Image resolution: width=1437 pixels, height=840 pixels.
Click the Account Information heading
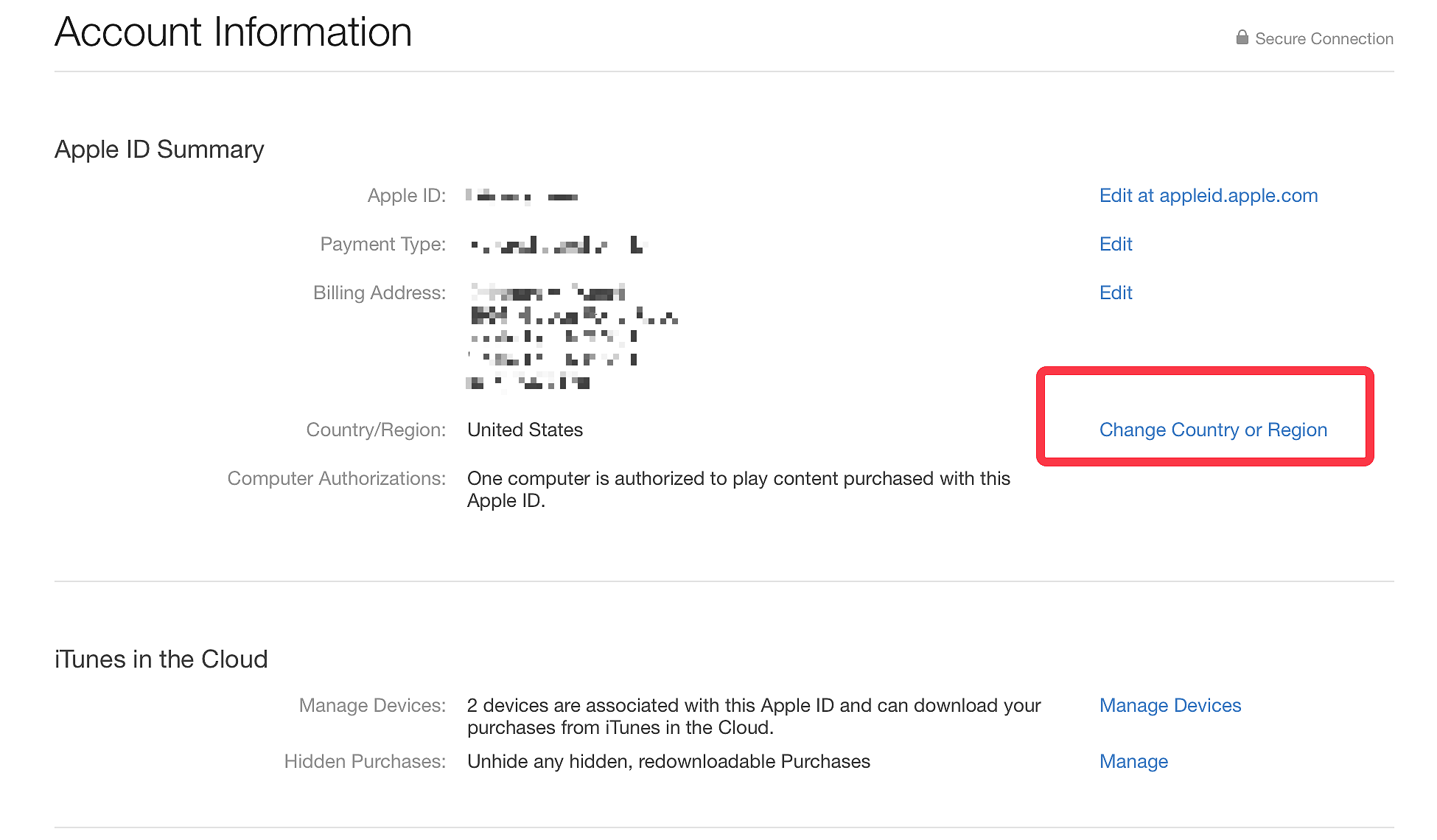pyautogui.click(x=233, y=32)
